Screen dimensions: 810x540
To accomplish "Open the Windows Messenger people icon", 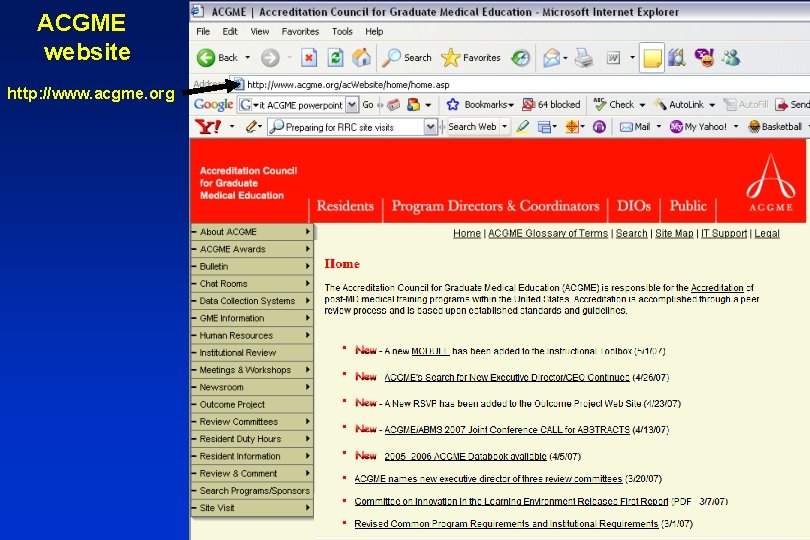I will pyautogui.click(x=731, y=57).
